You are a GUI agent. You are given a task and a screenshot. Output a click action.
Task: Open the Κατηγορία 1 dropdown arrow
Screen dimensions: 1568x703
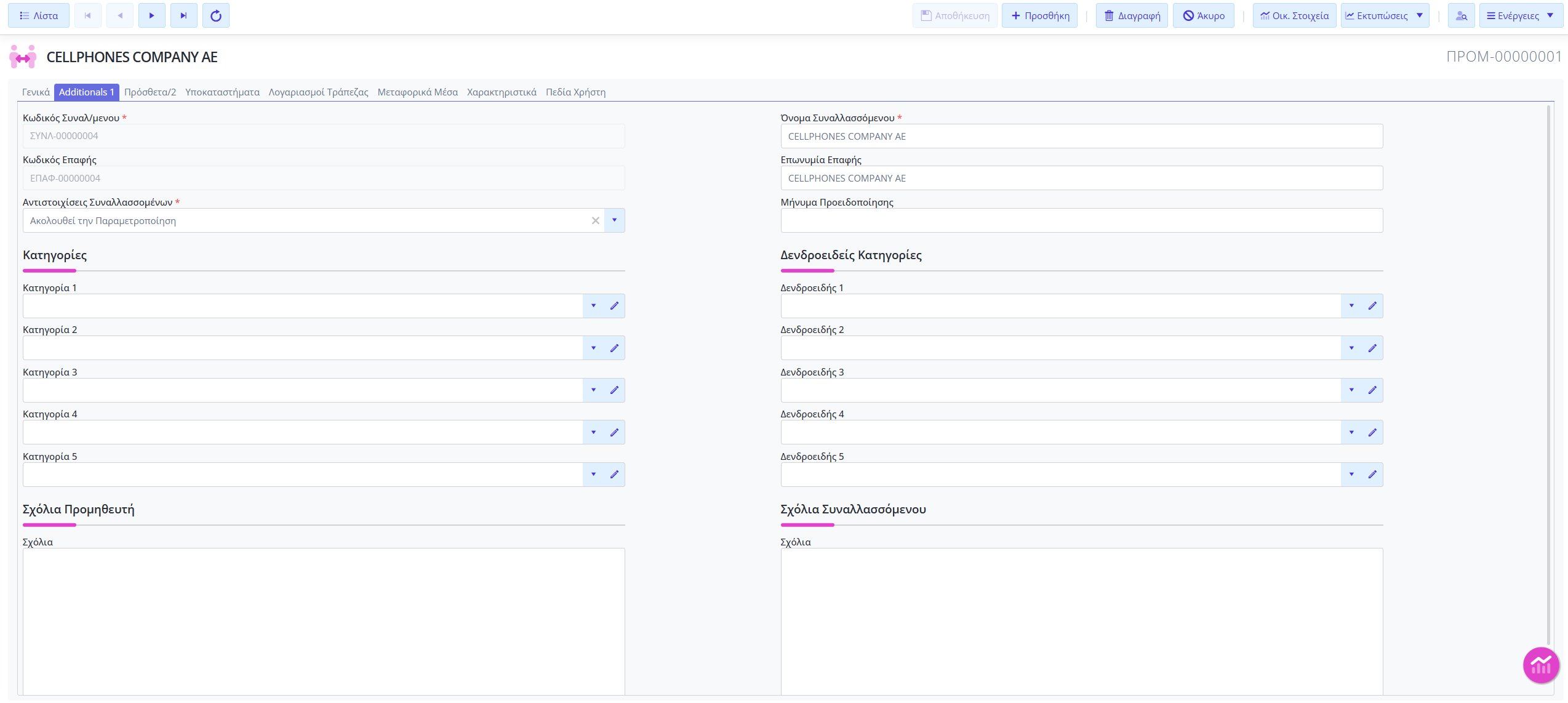[x=593, y=306]
